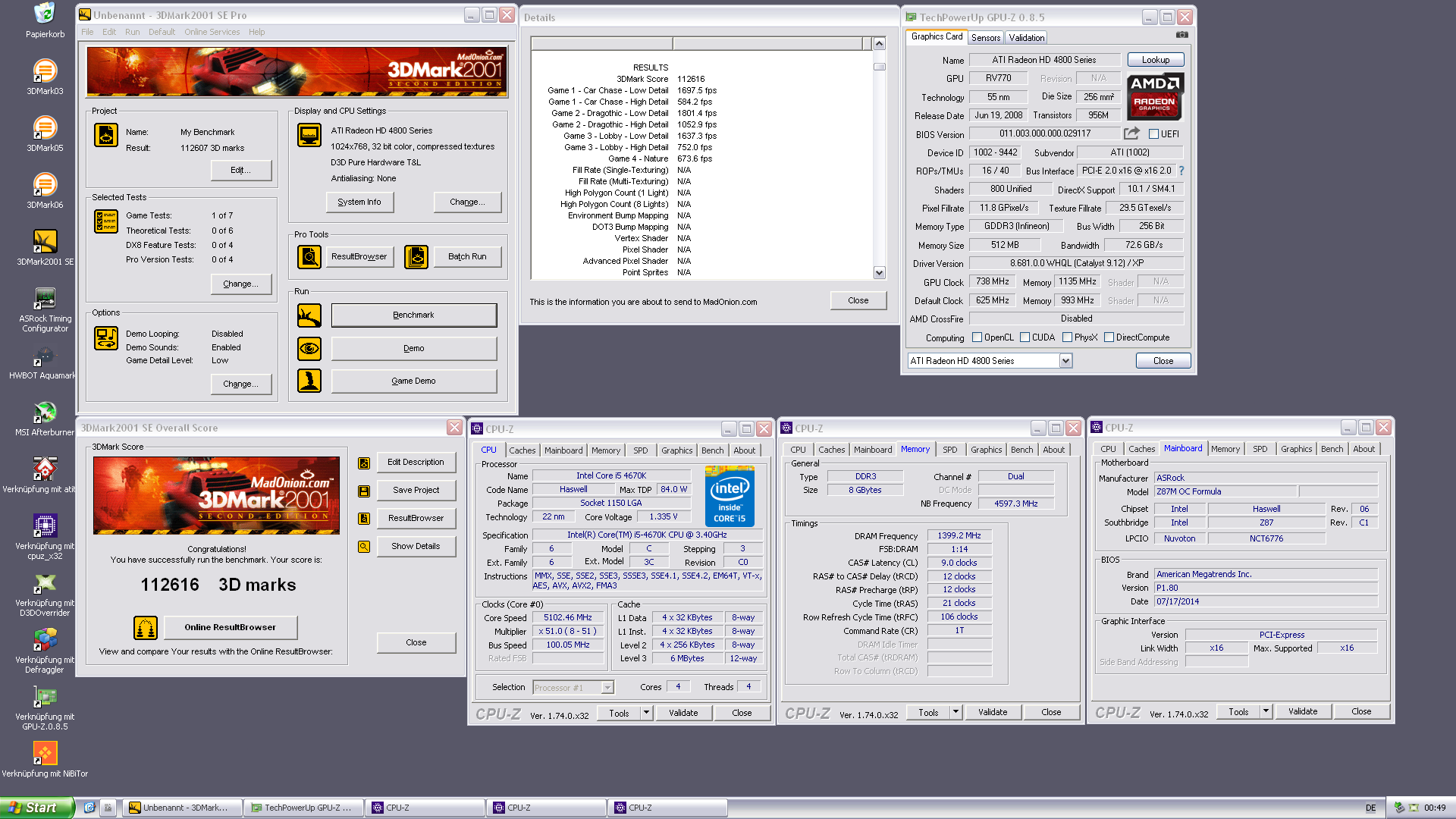Screen dimensions: 1456x819
Task: Open the Online Services menu
Action: pyautogui.click(x=212, y=32)
